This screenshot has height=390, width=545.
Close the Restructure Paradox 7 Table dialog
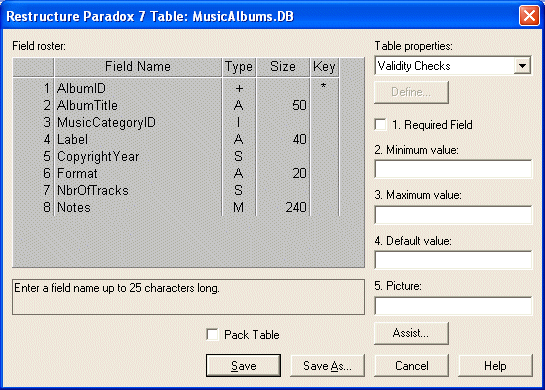[x=529, y=16]
